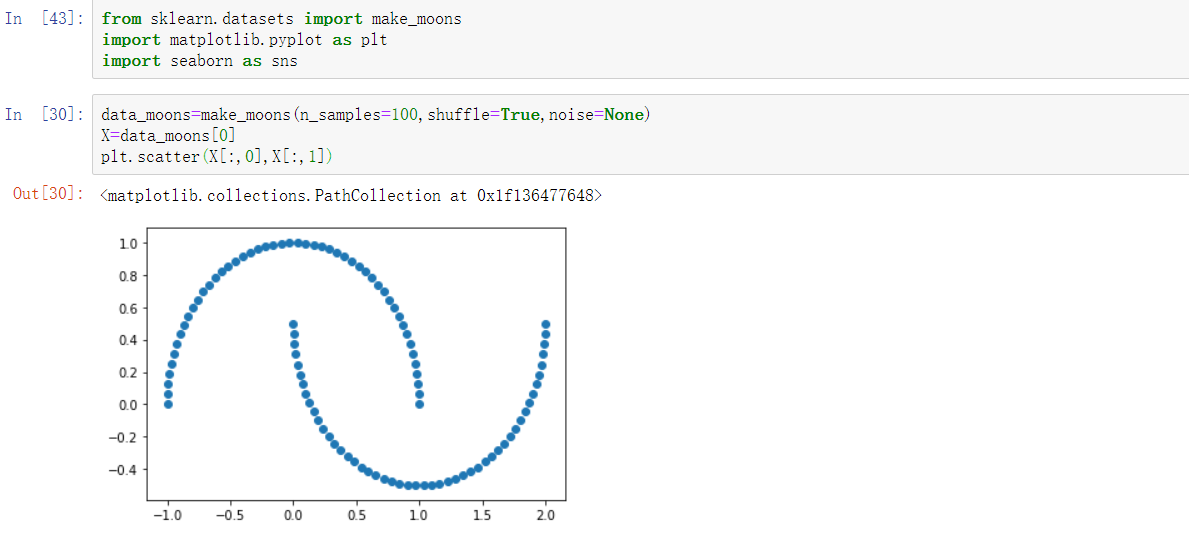Image resolution: width=1189 pixels, height=533 pixels.
Task: Click the y-axis tick label 1.0
Action: [127, 243]
